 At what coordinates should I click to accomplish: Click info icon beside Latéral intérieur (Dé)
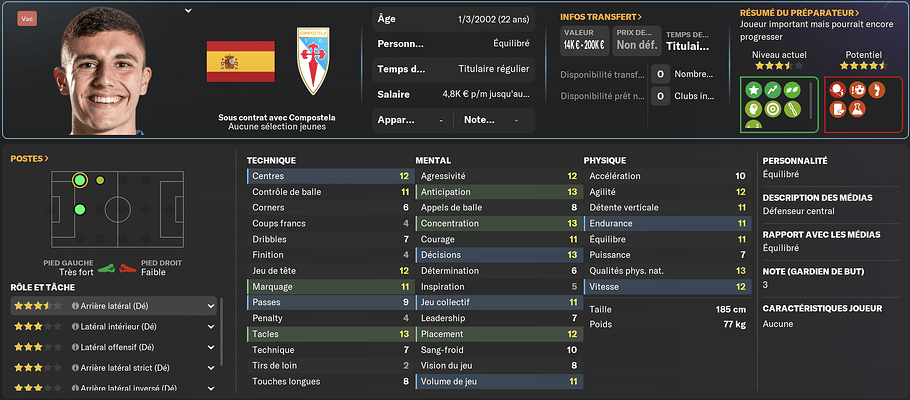click(75, 326)
